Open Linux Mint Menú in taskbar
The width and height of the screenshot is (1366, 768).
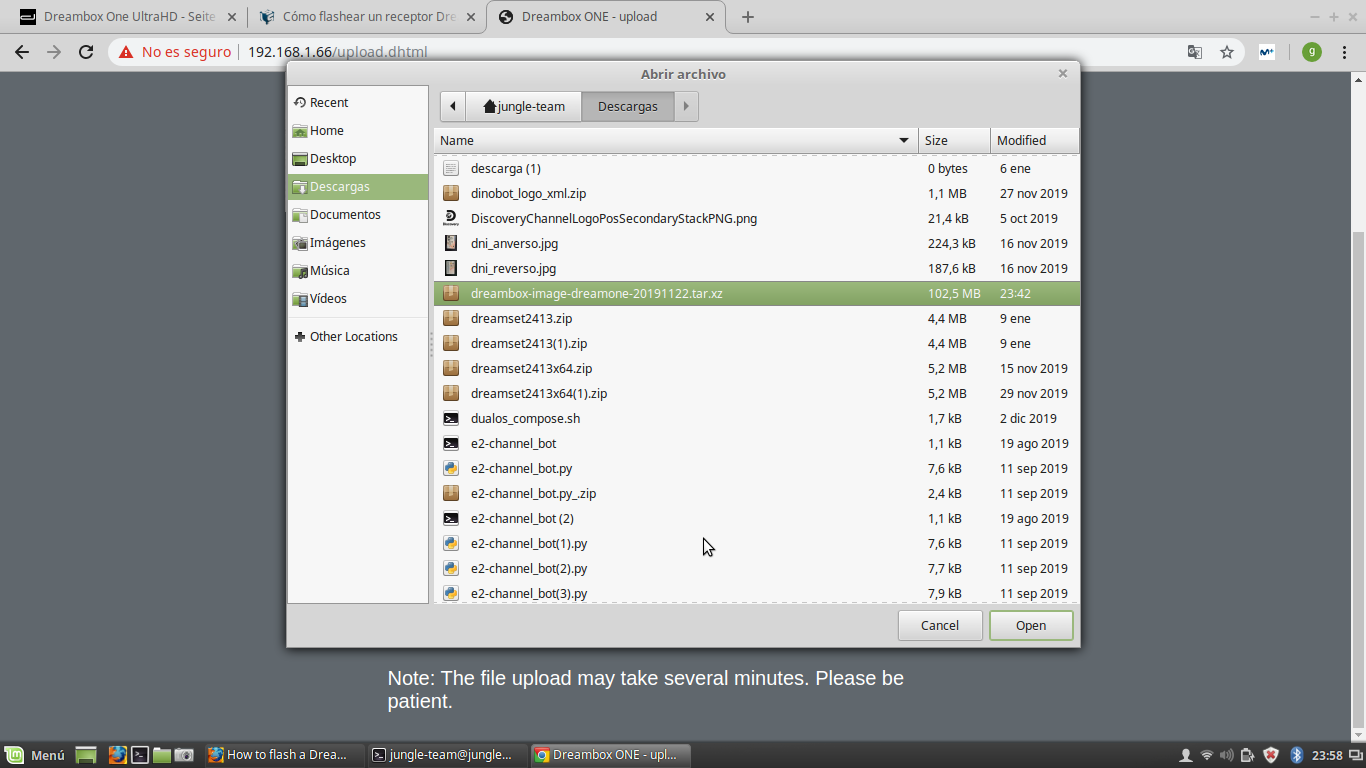[36, 755]
